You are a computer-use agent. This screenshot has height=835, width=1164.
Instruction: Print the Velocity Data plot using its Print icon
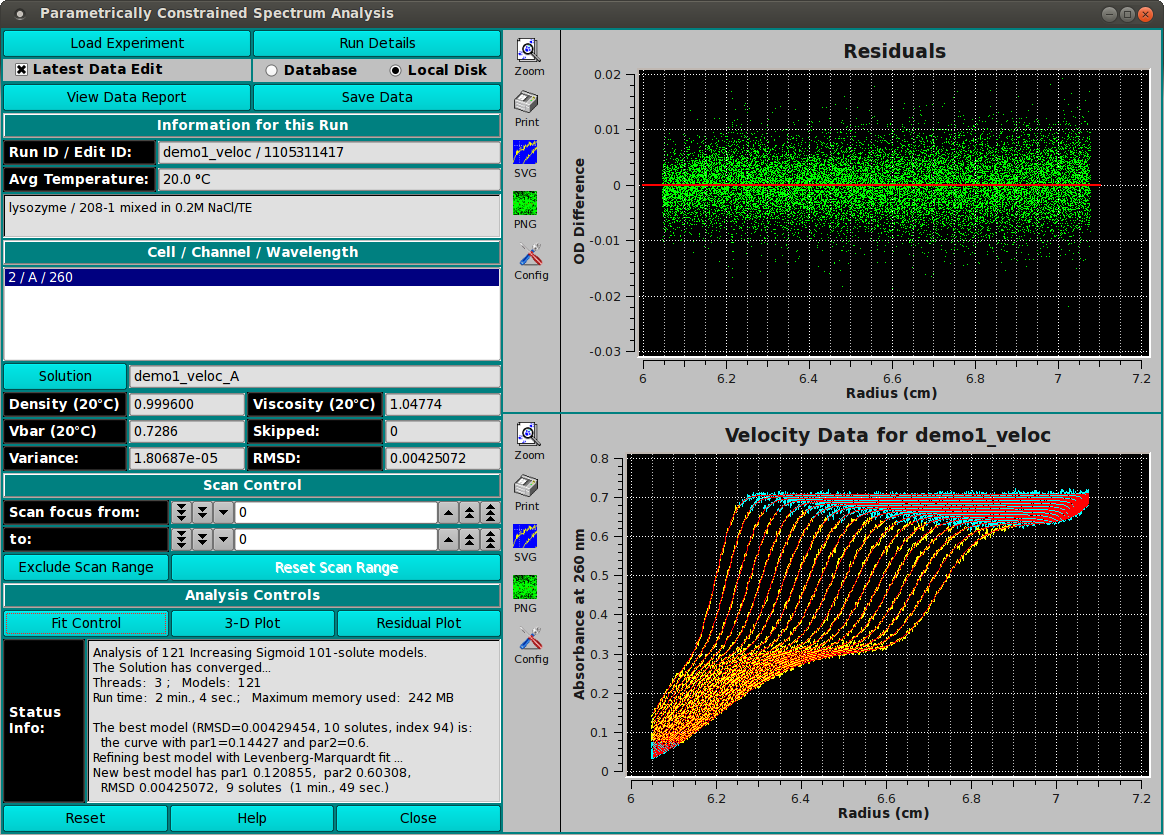526,486
